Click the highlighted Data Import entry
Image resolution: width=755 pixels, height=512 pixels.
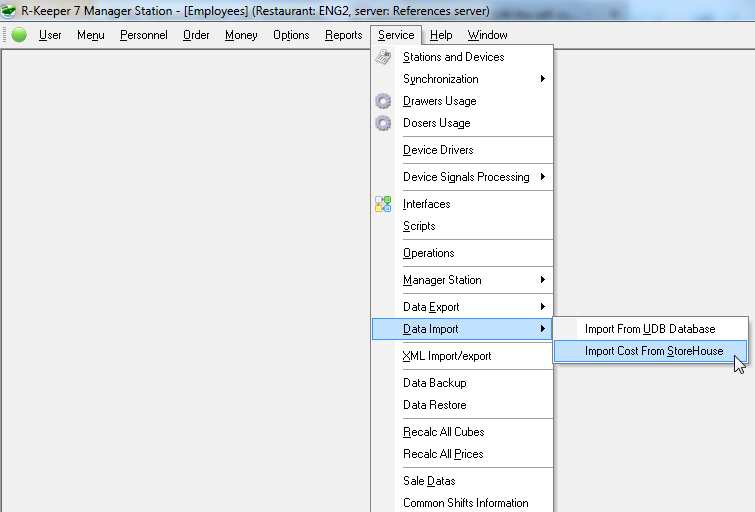(x=462, y=329)
